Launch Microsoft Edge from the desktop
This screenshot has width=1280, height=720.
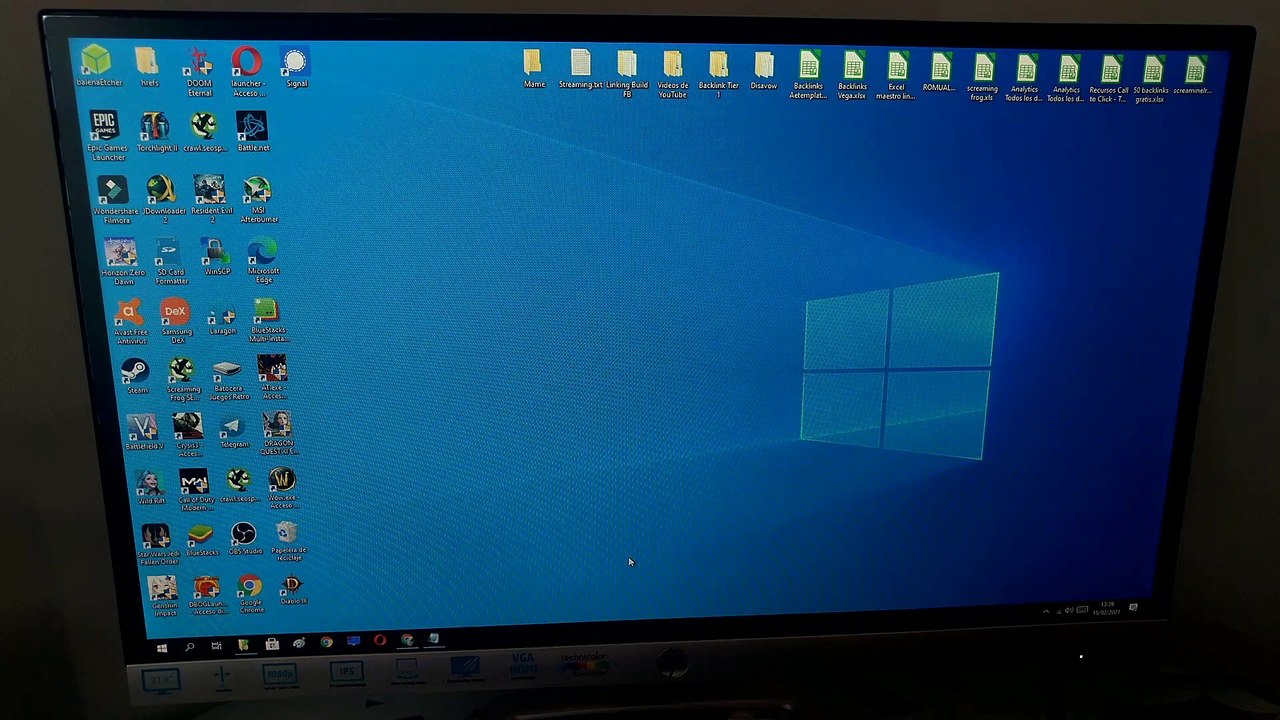(x=263, y=261)
